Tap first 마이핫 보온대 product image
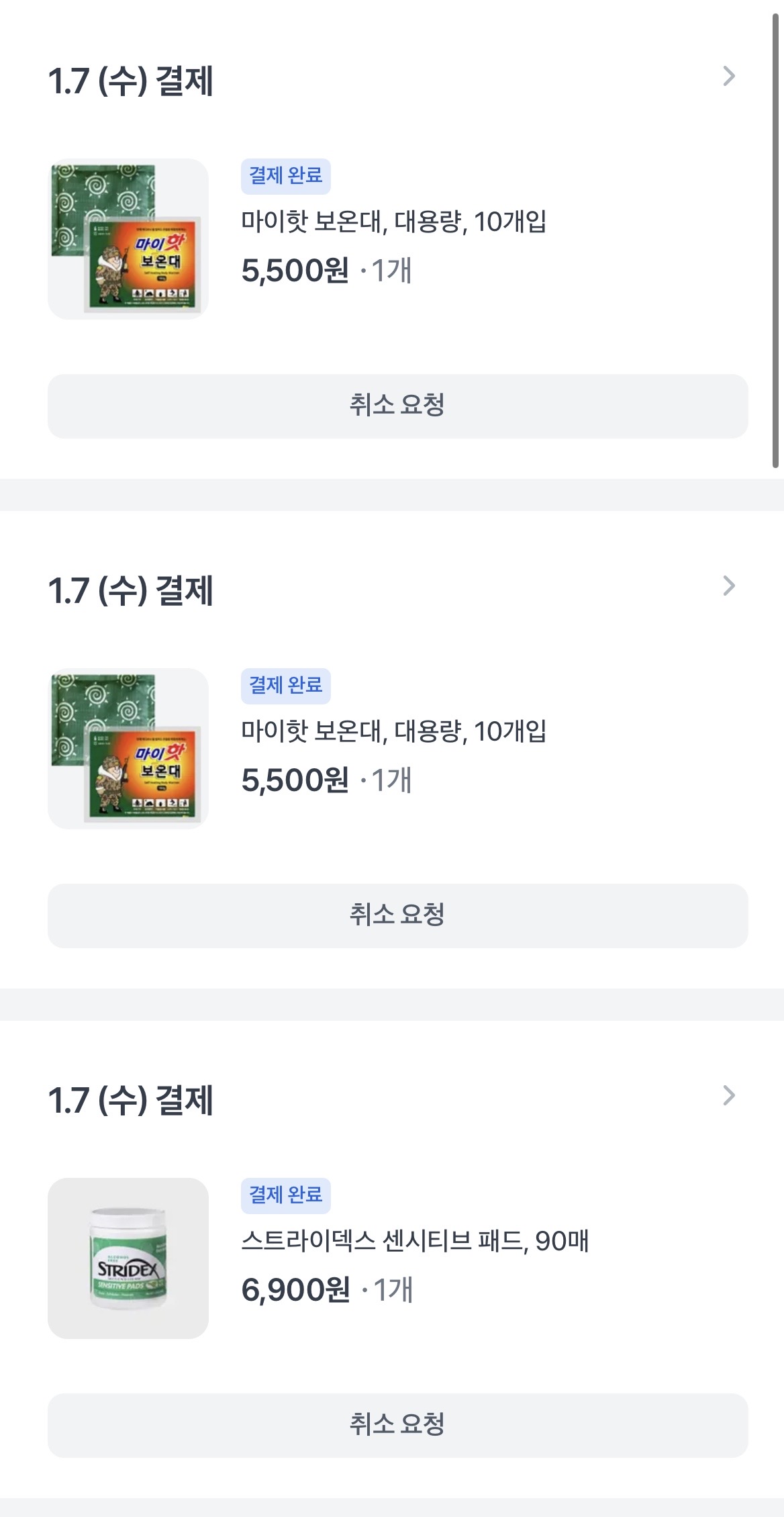 pyautogui.click(x=128, y=239)
